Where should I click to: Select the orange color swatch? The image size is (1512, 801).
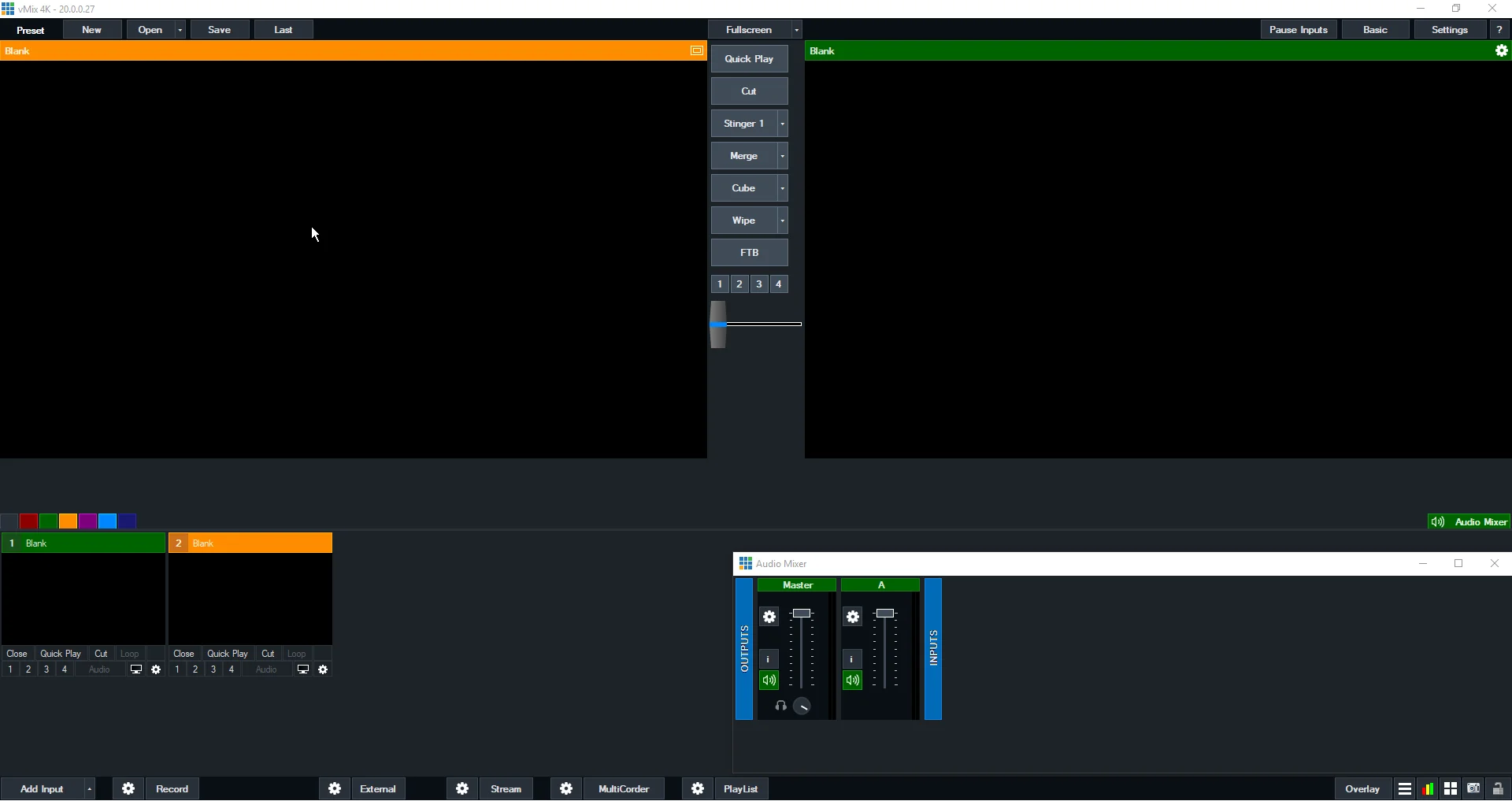click(x=69, y=521)
